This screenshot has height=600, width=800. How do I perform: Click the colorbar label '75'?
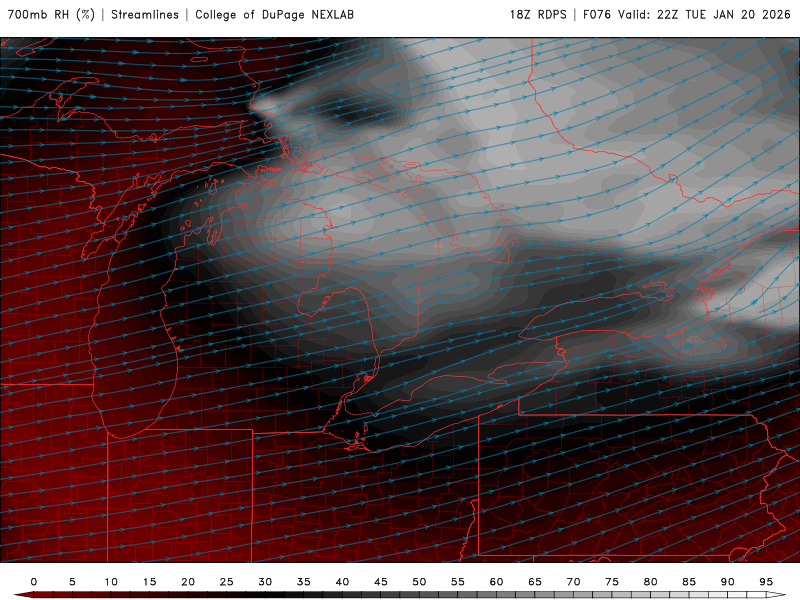point(612,582)
